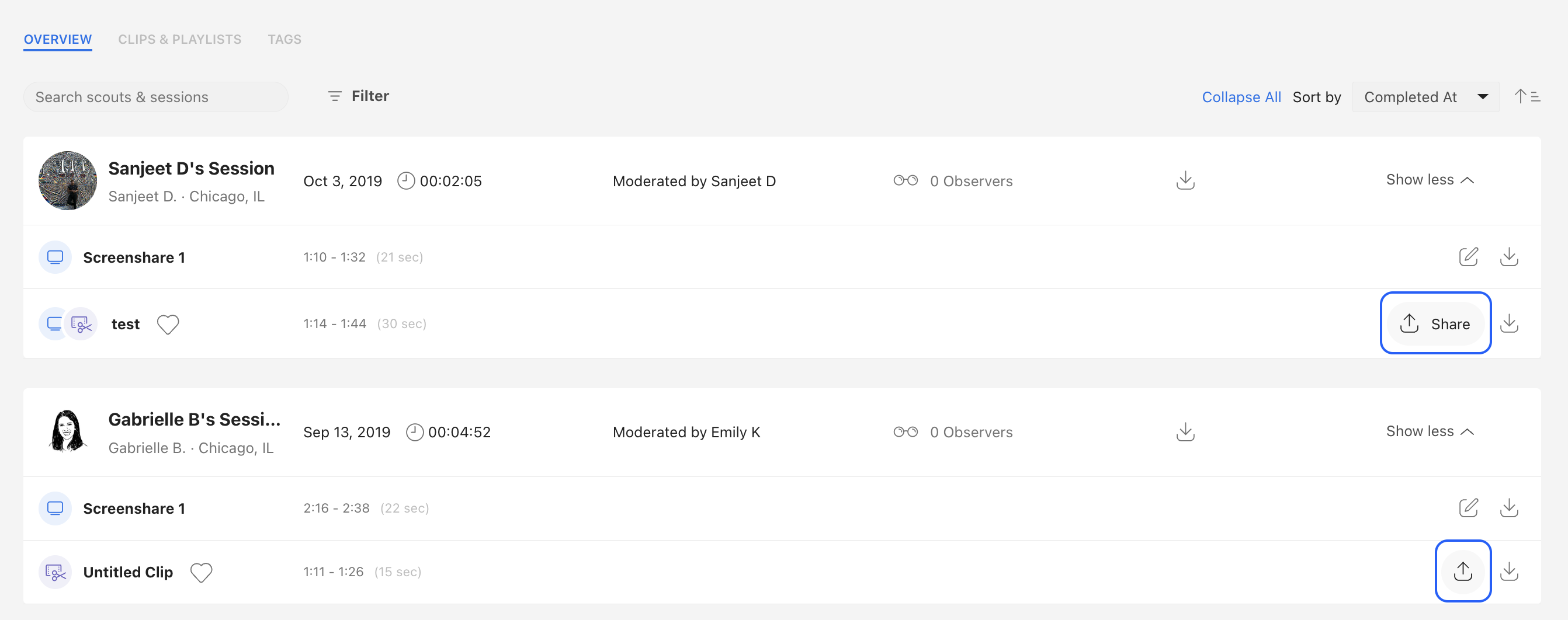
Task: Favorite the Untitled Clip
Action: [202, 572]
